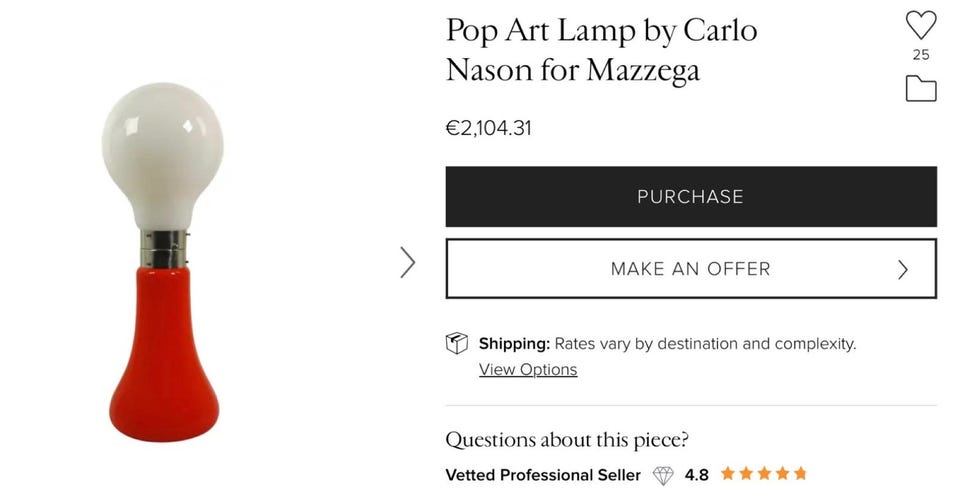Click the 25 likes count

(921, 55)
